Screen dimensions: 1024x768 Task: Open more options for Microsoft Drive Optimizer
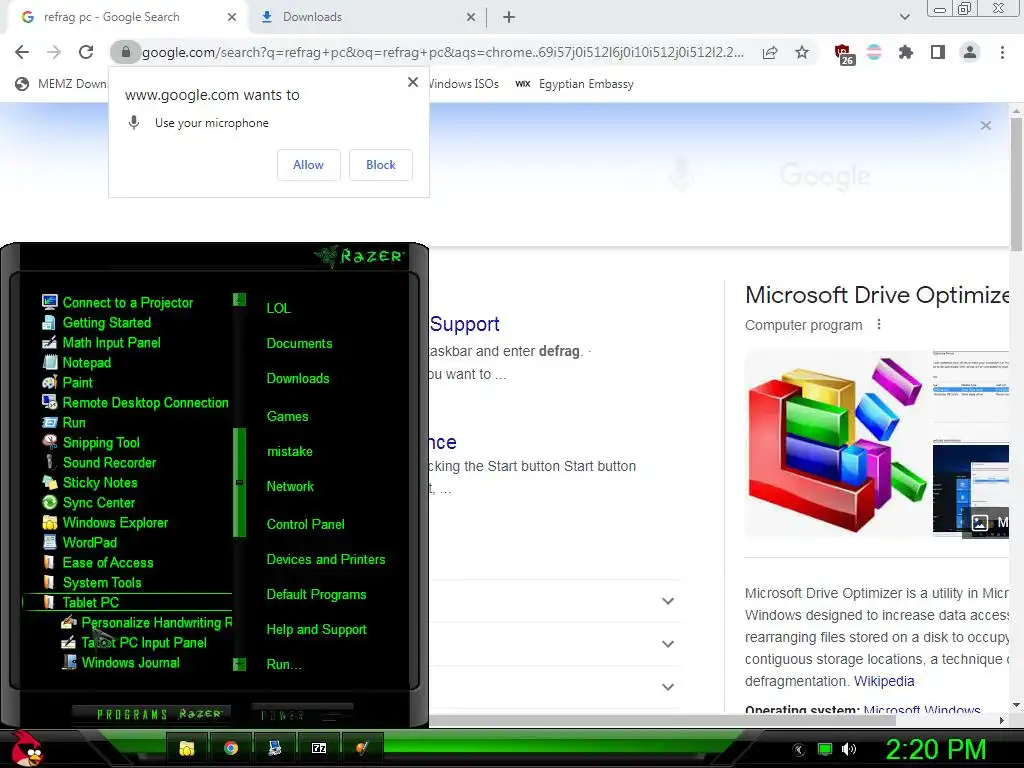pos(879,325)
